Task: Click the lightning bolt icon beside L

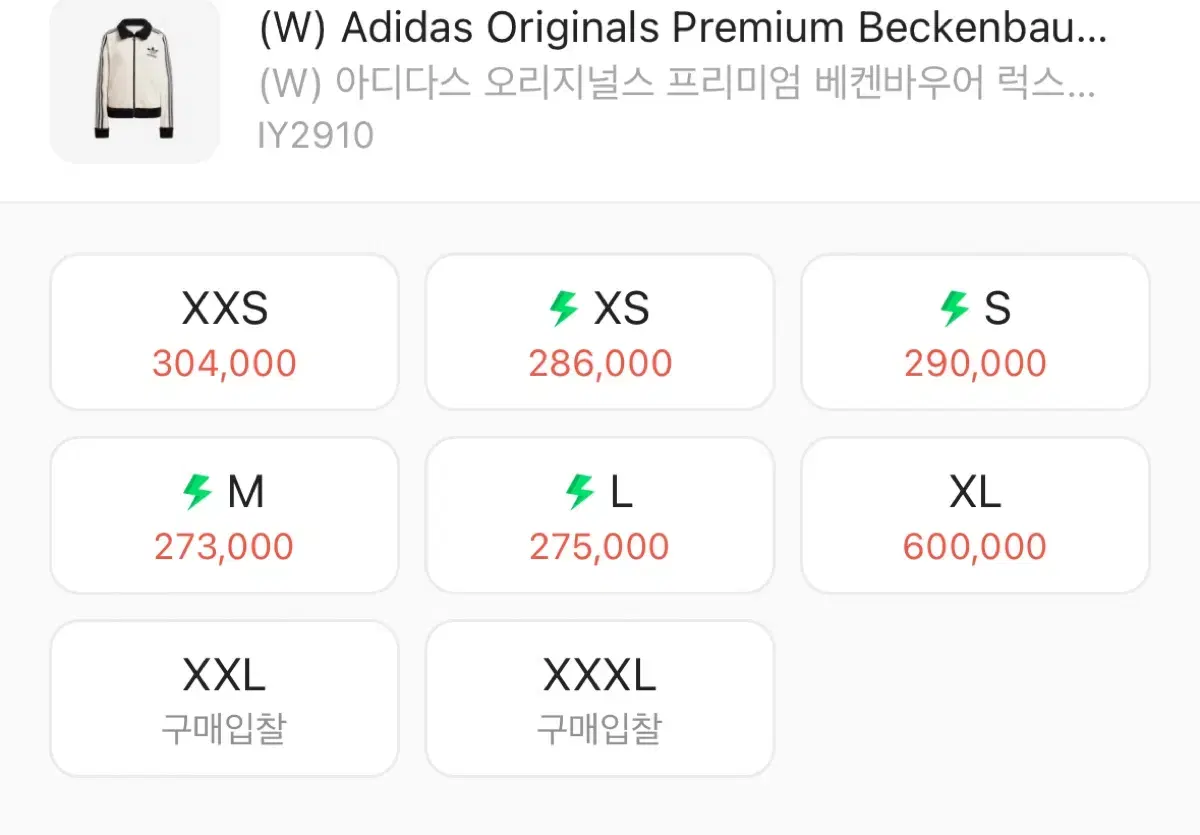Action: tap(580, 492)
